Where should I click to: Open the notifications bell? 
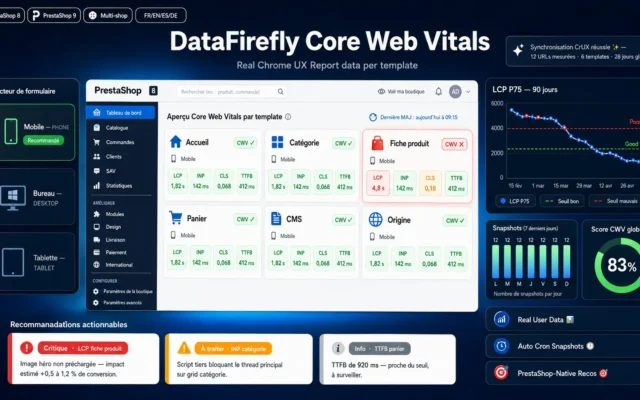[x=438, y=91]
